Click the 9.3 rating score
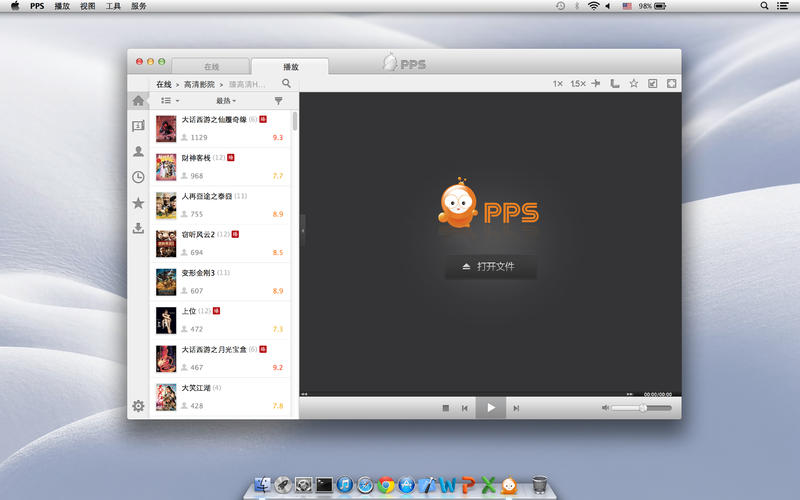The height and width of the screenshot is (500, 800). [x=278, y=138]
